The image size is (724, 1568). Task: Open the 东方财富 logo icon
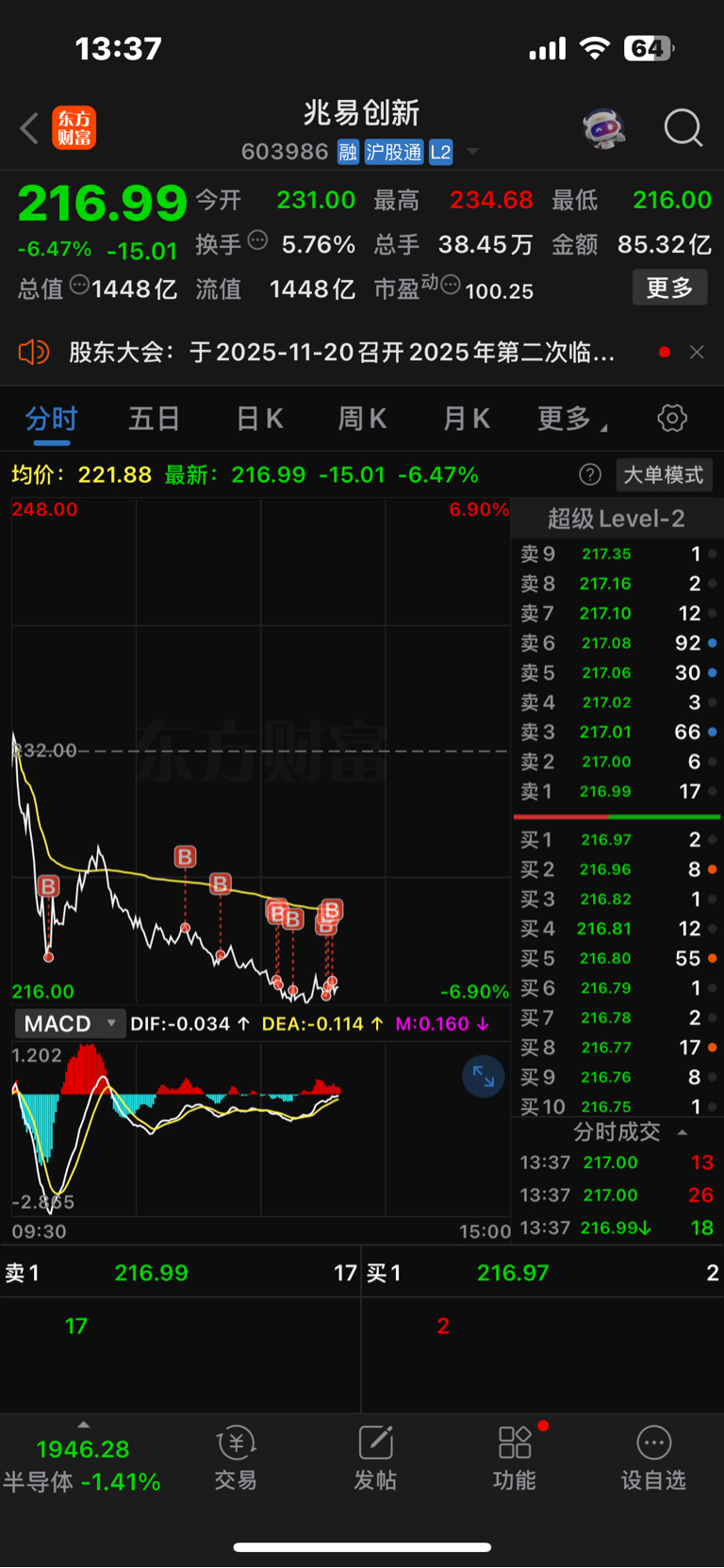(x=74, y=128)
